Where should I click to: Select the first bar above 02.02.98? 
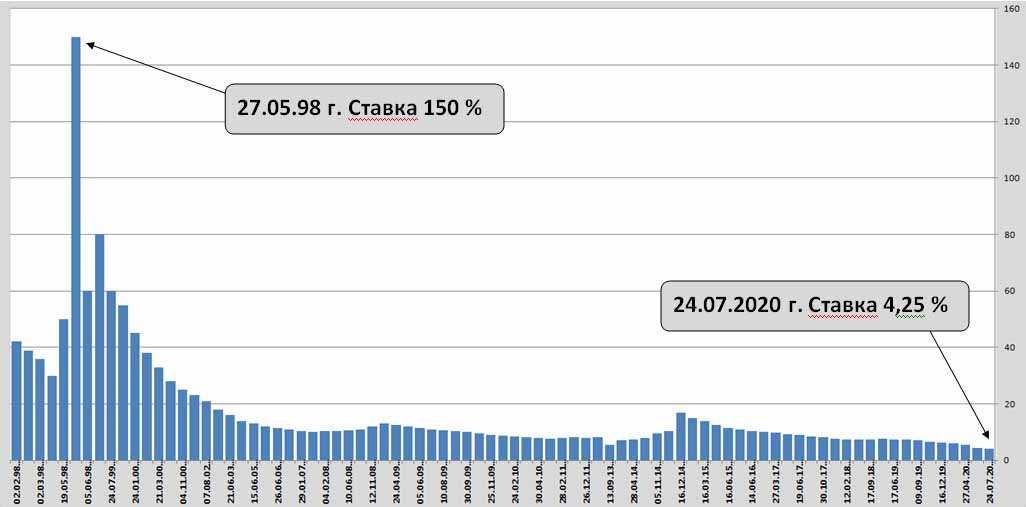[x=16, y=400]
